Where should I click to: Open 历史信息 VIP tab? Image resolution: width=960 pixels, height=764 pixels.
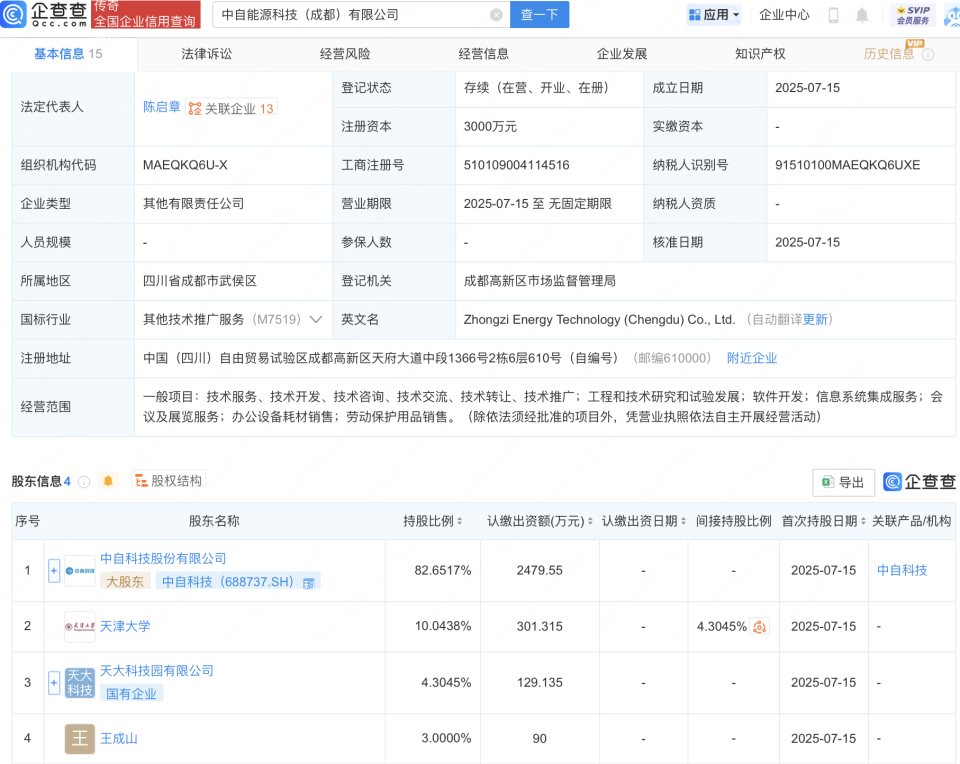pyautogui.click(x=888, y=54)
